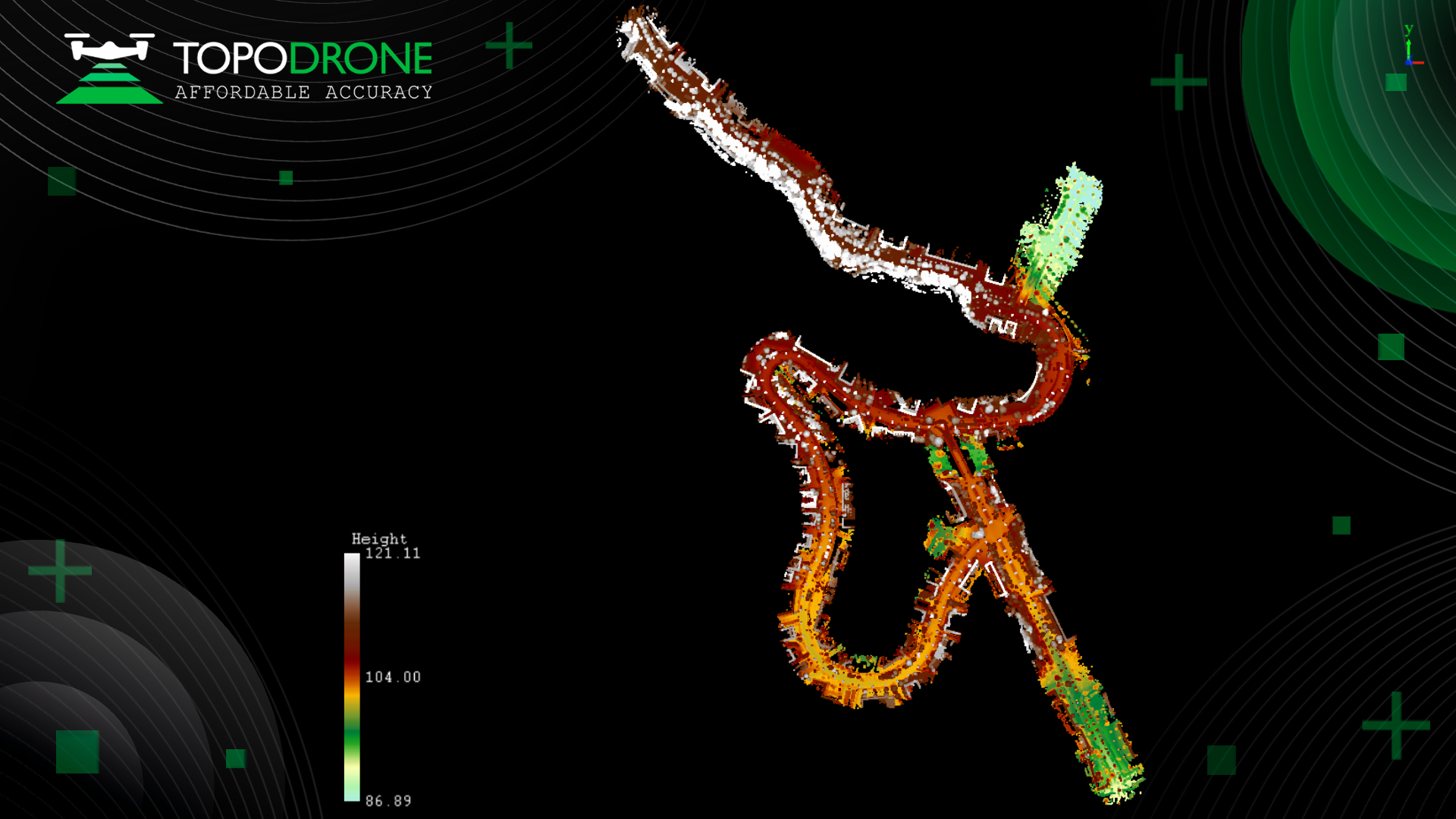Click the TOPODRONE brand name text
Viewport: 1456px width, 819px height.
click(303, 58)
